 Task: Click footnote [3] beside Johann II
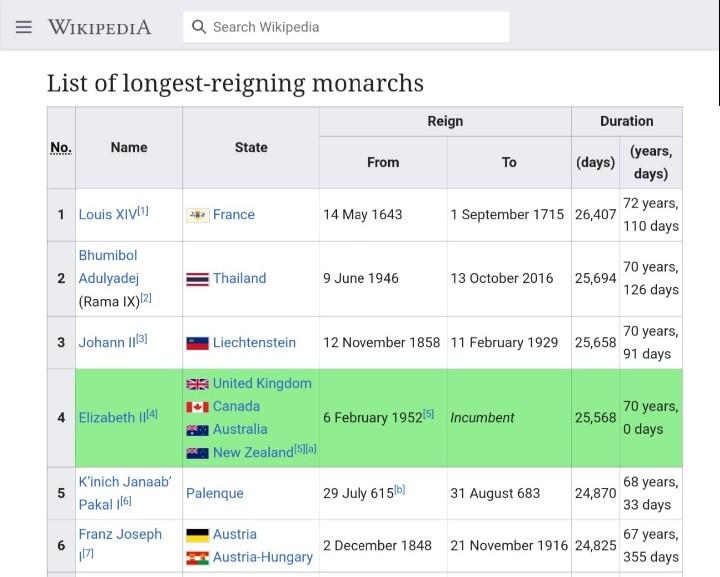pos(141,339)
